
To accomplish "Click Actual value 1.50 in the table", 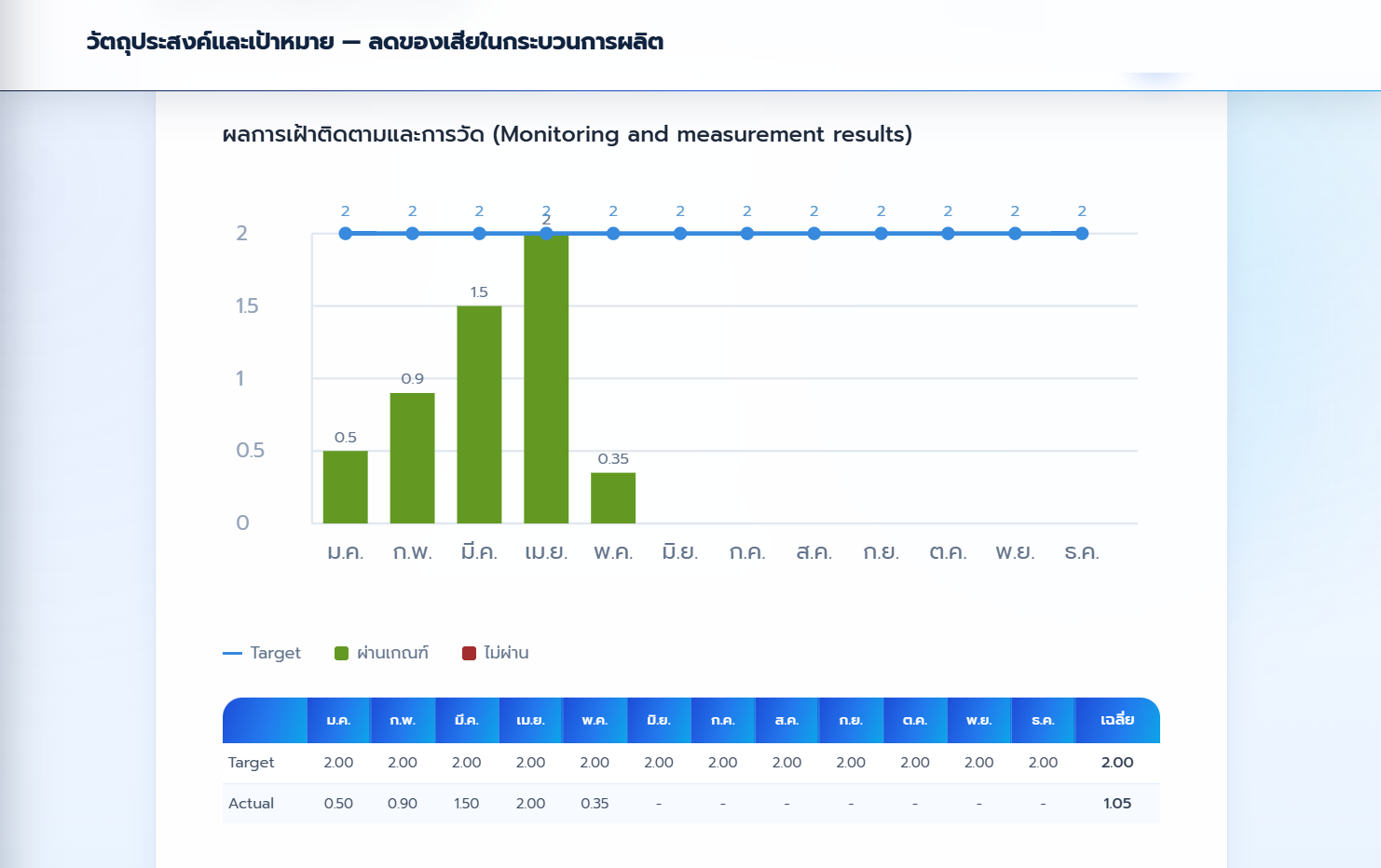I will (x=467, y=804).
